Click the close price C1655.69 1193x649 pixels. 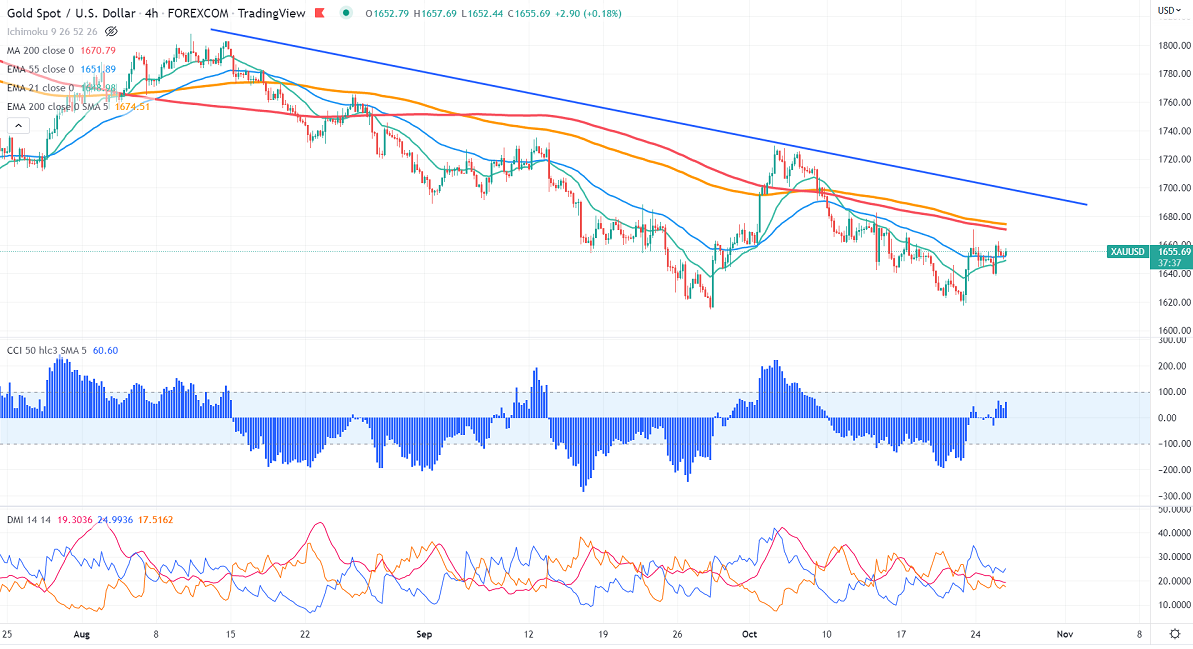[x=529, y=14]
